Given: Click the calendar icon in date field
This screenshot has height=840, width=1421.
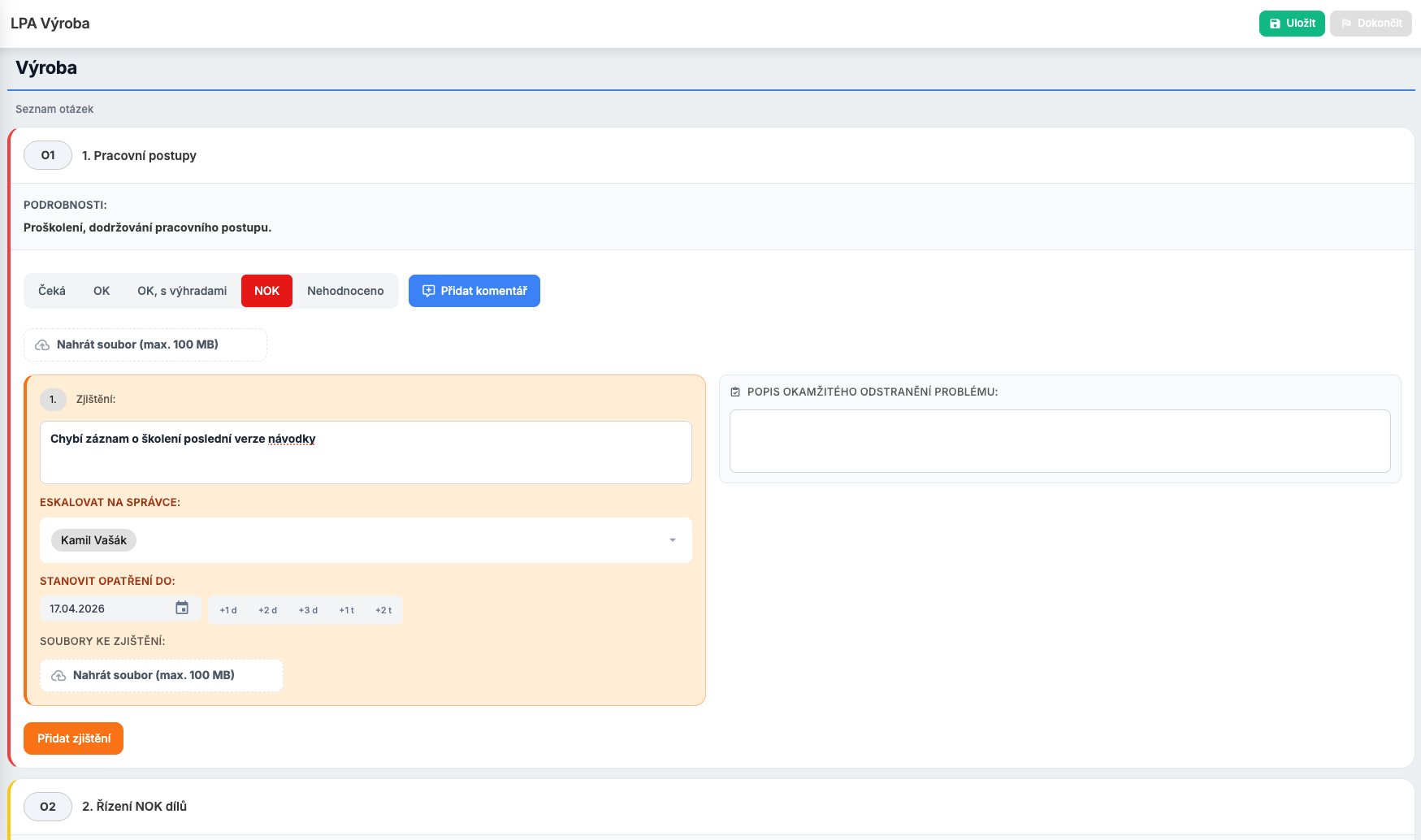Looking at the screenshot, I should tap(182, 608).
